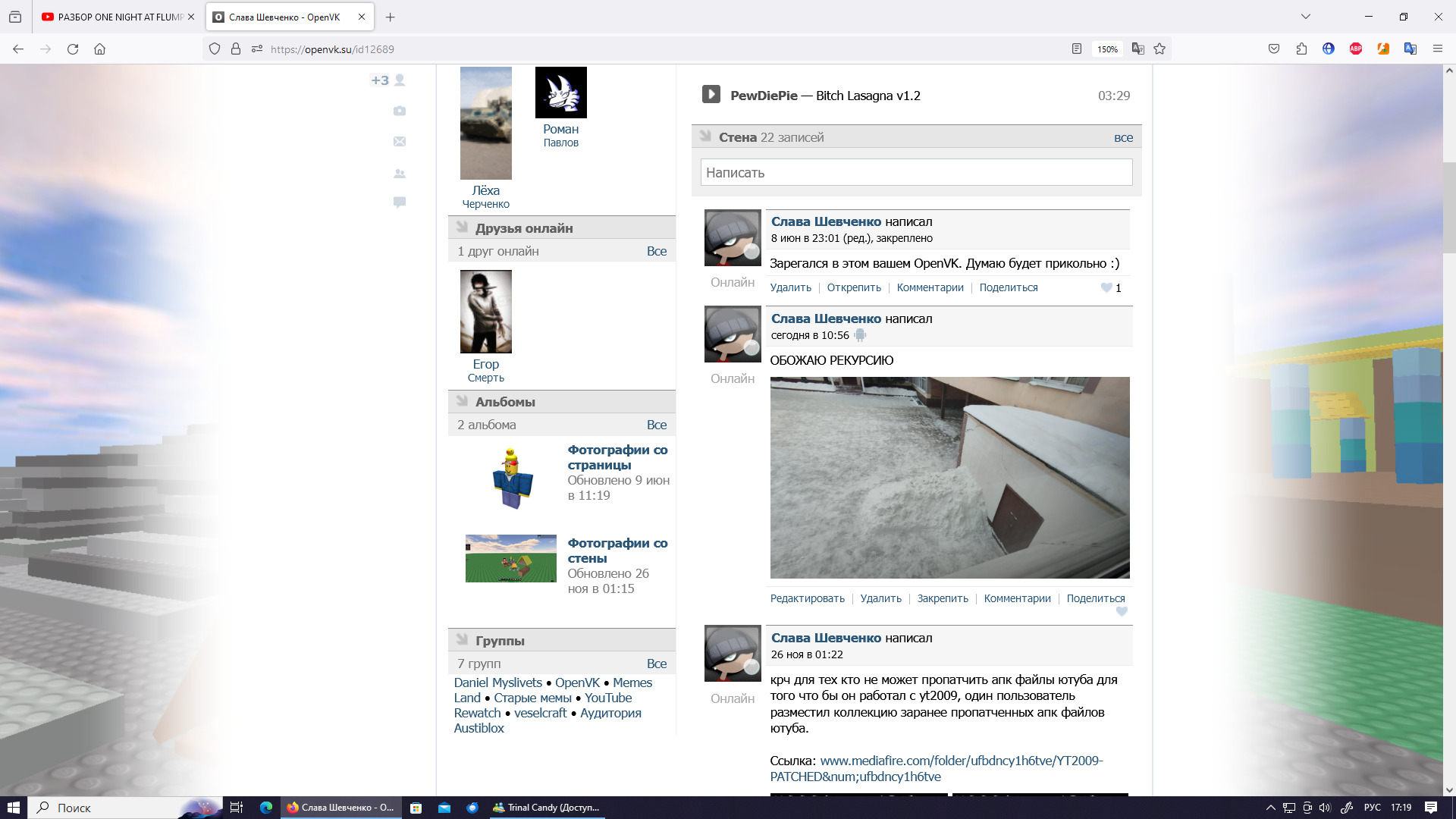Open the Adblock Plus extension icon
Screen dimensions: 1456x819
(x=1355, y=49)
